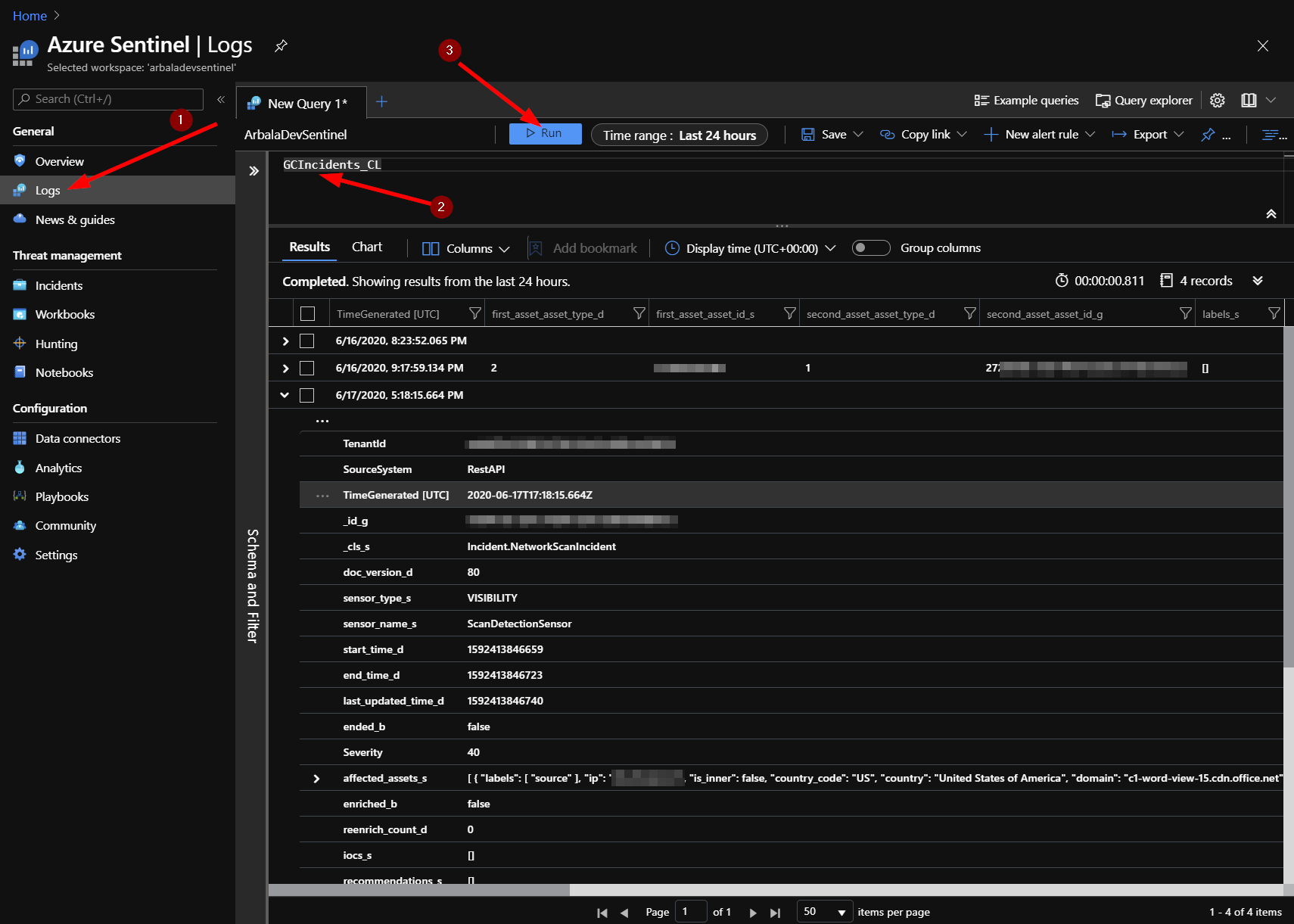Screen dimensions: 1294x924
Task: Select the 9:17:59.134 PM row checkbox
Action: (x=307, y=368)
